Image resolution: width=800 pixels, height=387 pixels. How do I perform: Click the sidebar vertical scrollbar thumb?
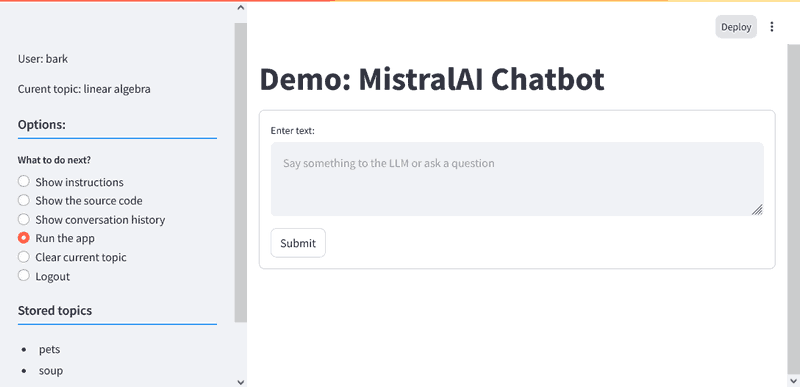[x=241, y=172]
